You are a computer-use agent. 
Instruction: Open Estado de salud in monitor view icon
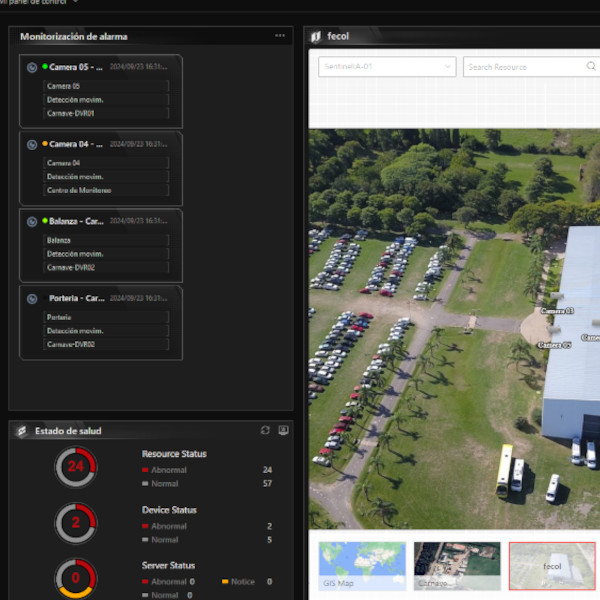coord(283,430)
